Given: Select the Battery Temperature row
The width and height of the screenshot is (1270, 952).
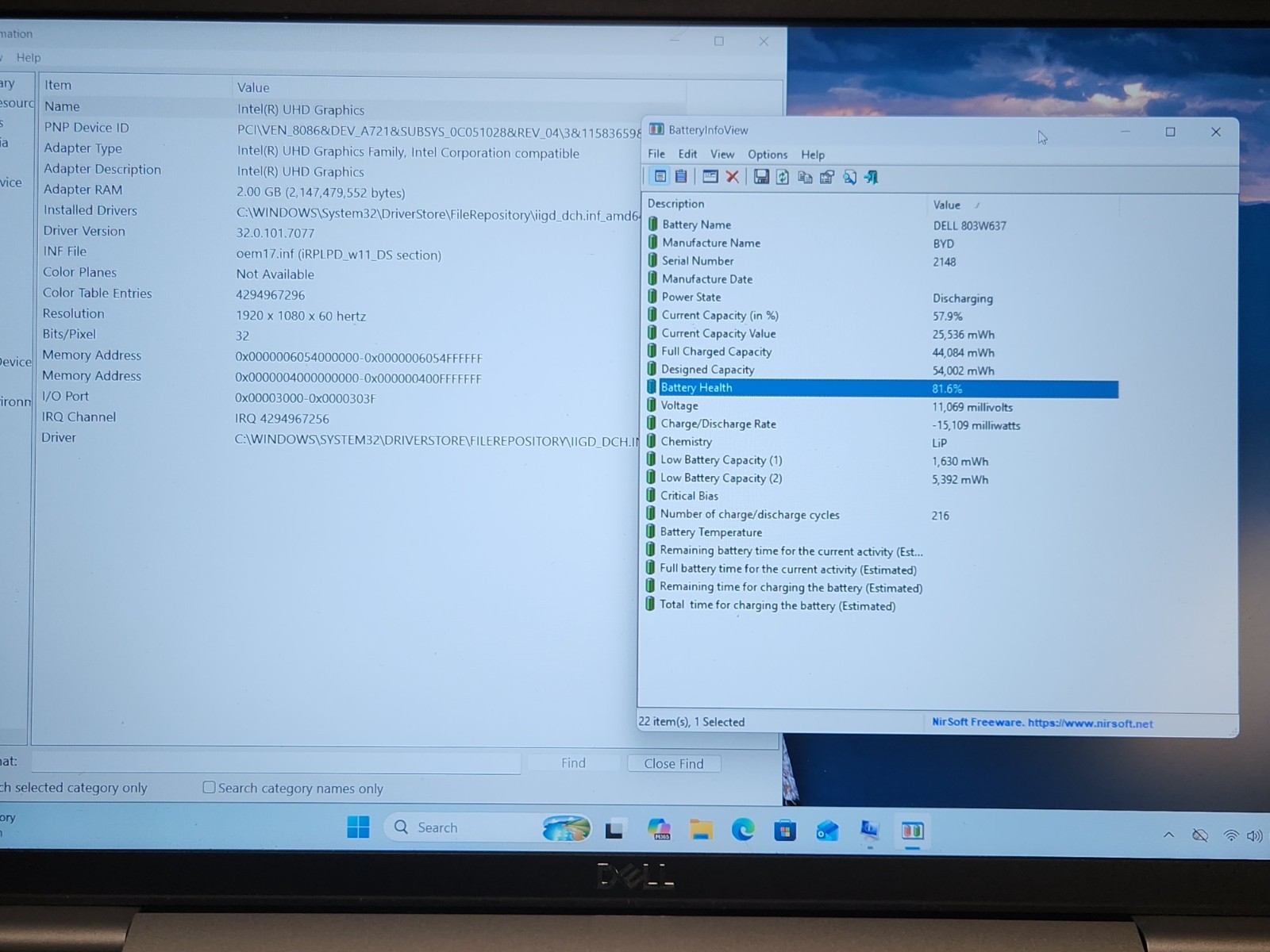Looking at the screenshot, I should click(882, 532).
